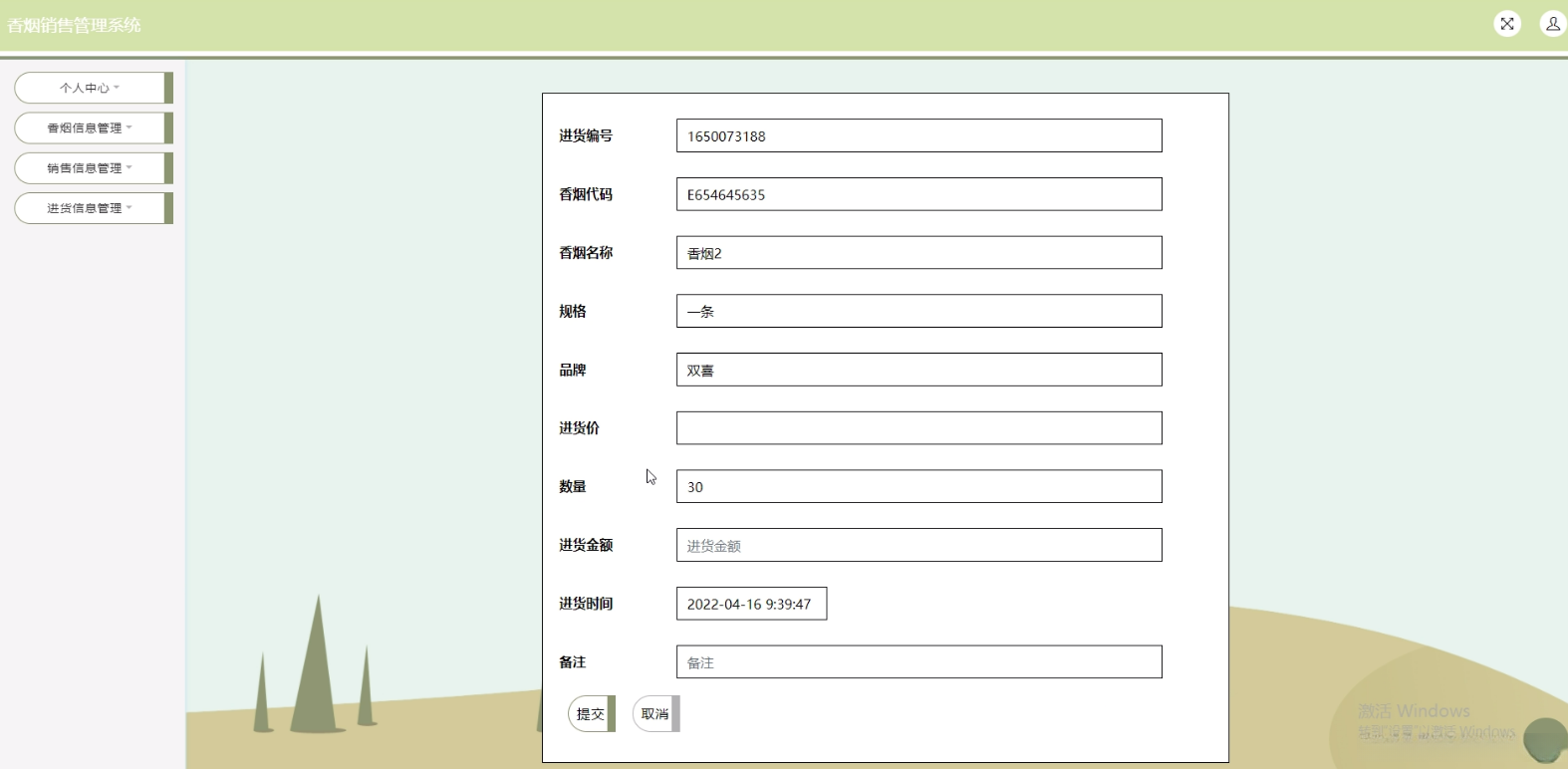
Task: Click the 进货编号 field label
Action: pyautogui.click(x=586, y=135)
